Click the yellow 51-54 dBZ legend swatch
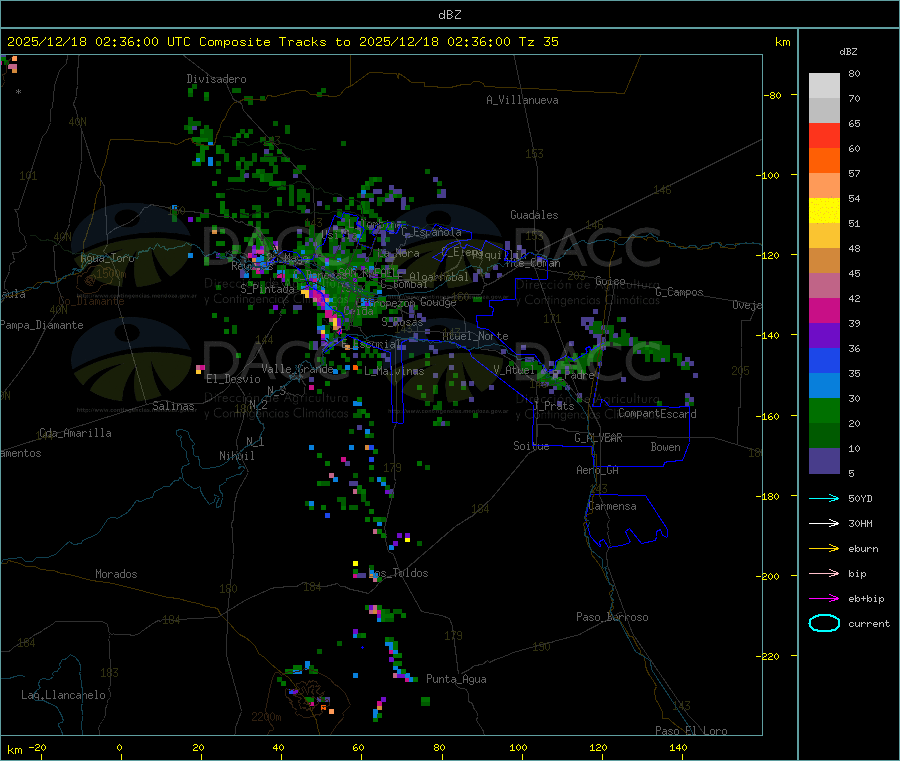 coord(824,211)
